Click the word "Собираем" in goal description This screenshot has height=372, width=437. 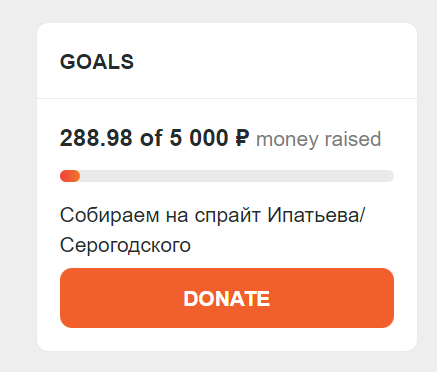pos(110,215)
